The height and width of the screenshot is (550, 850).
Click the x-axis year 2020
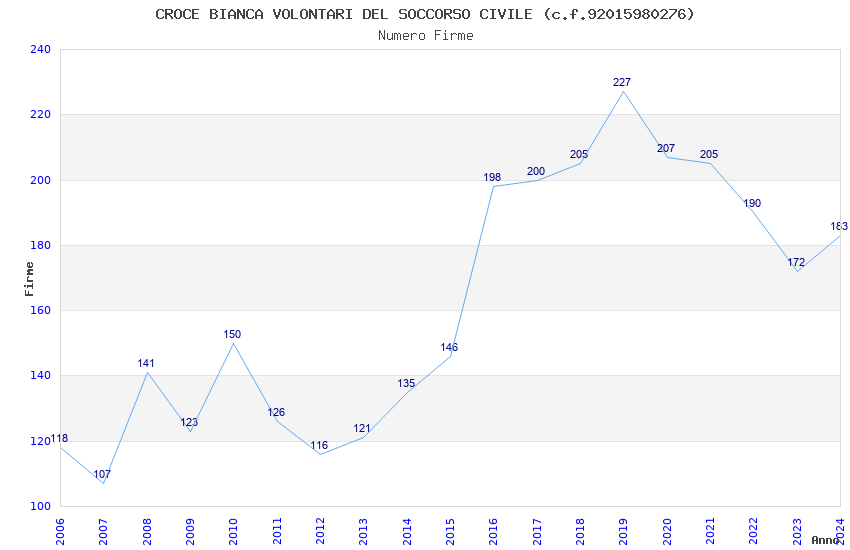(x=667, y=531)
